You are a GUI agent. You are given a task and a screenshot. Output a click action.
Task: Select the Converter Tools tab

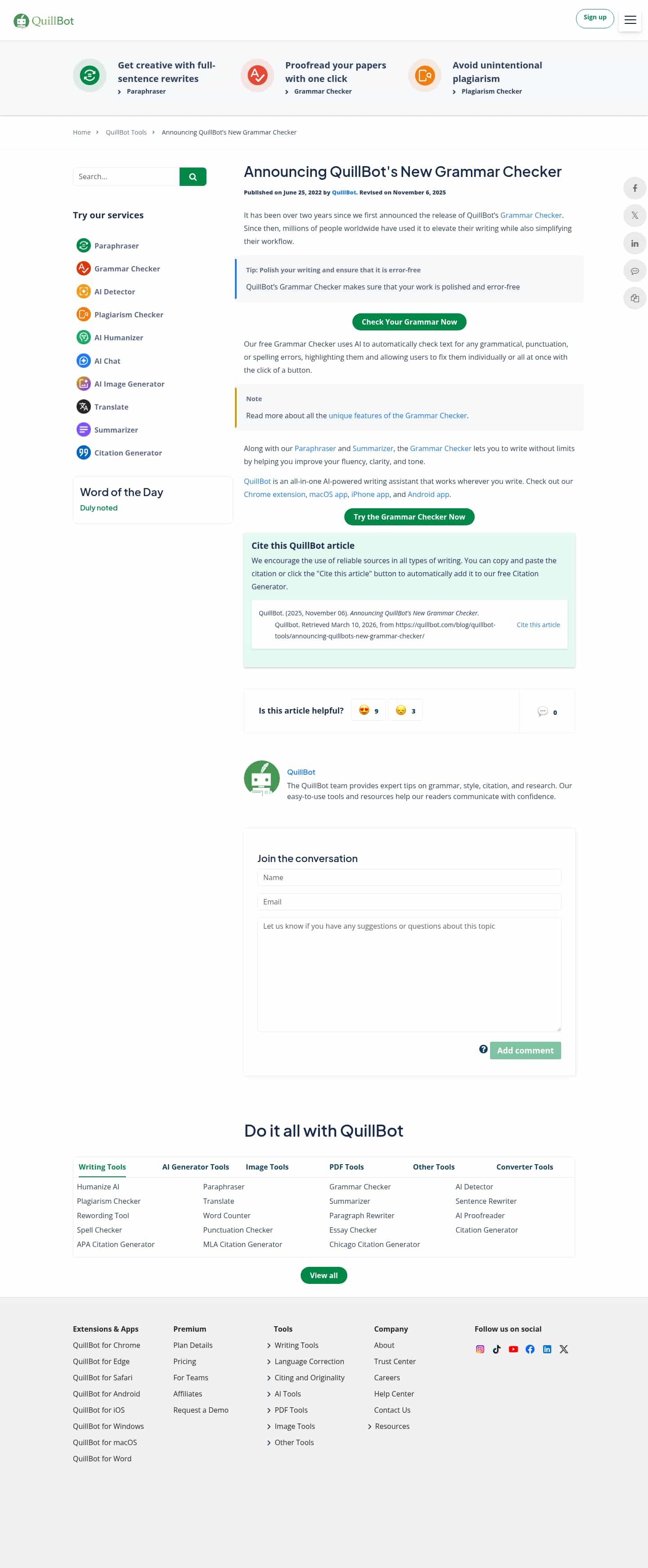[525, 1167]
